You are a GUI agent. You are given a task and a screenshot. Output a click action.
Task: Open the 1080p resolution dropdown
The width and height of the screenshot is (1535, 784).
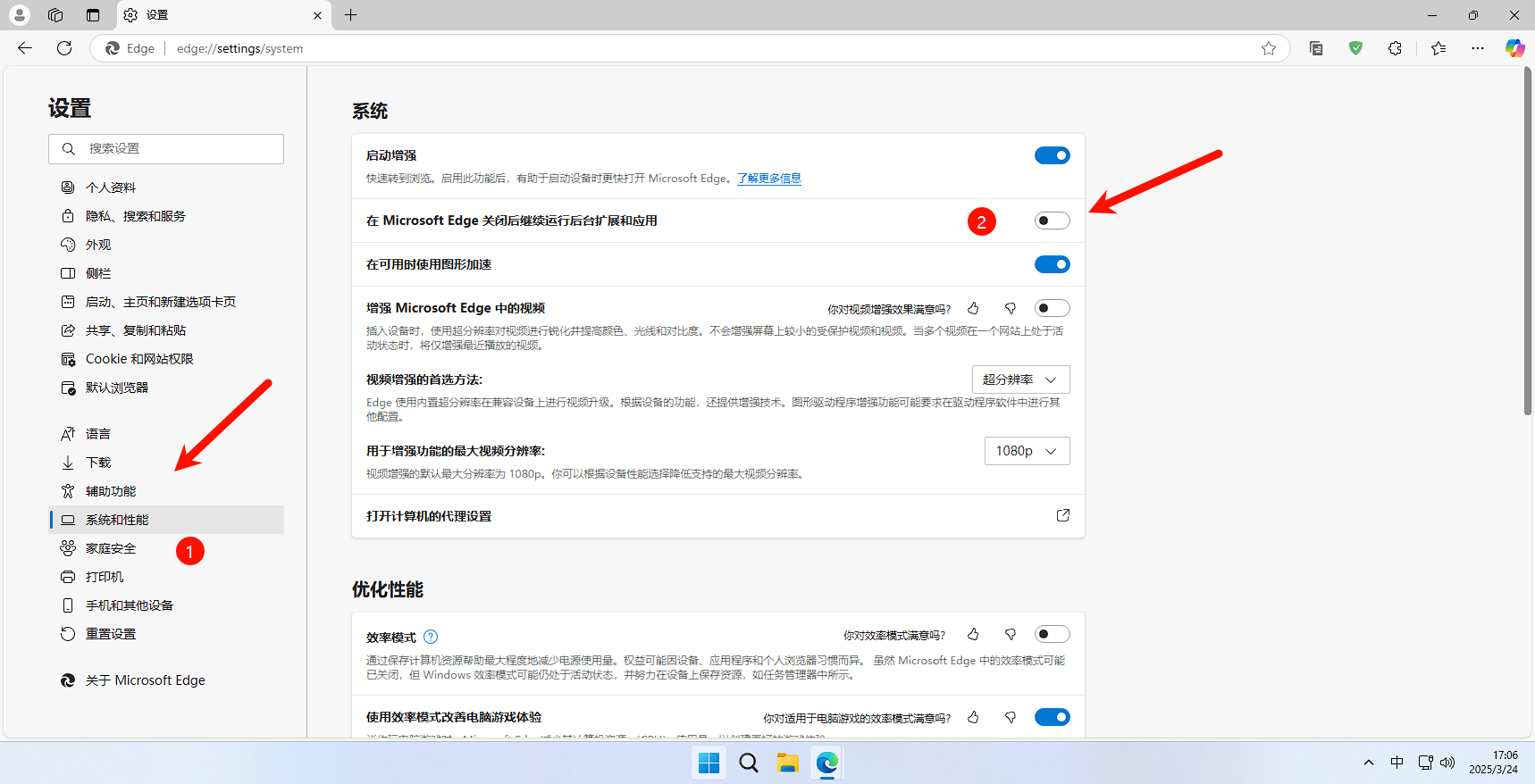click(x=1027, y=451)
